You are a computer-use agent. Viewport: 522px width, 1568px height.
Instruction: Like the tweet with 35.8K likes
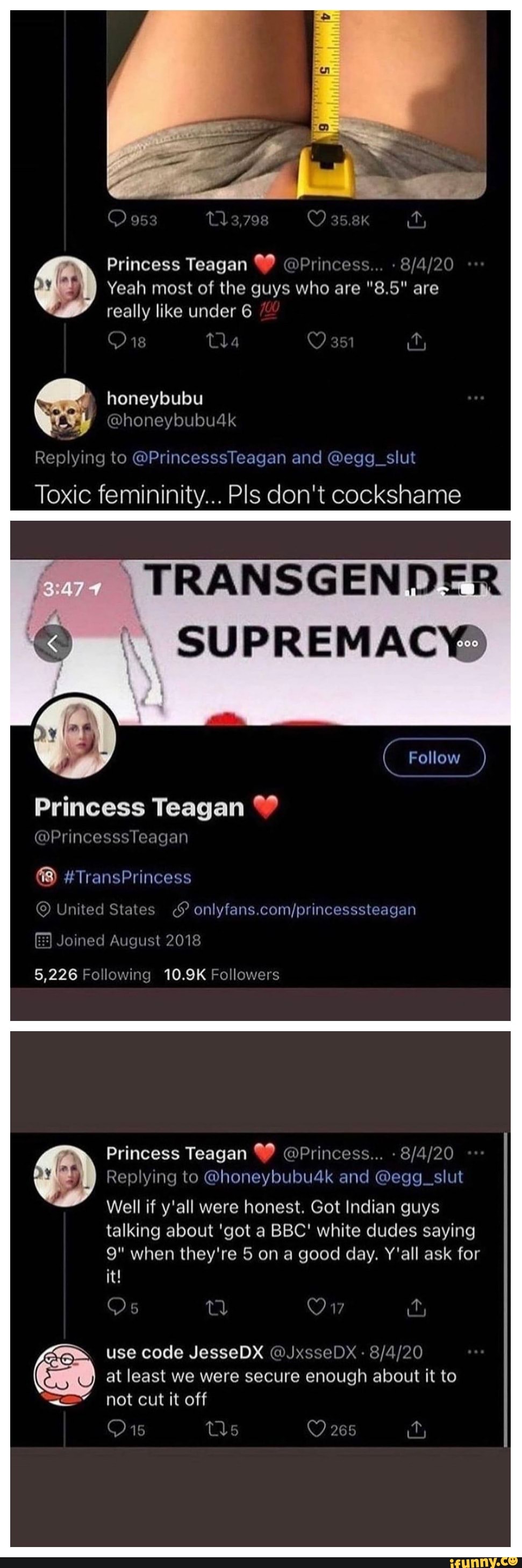coord(316,220)
